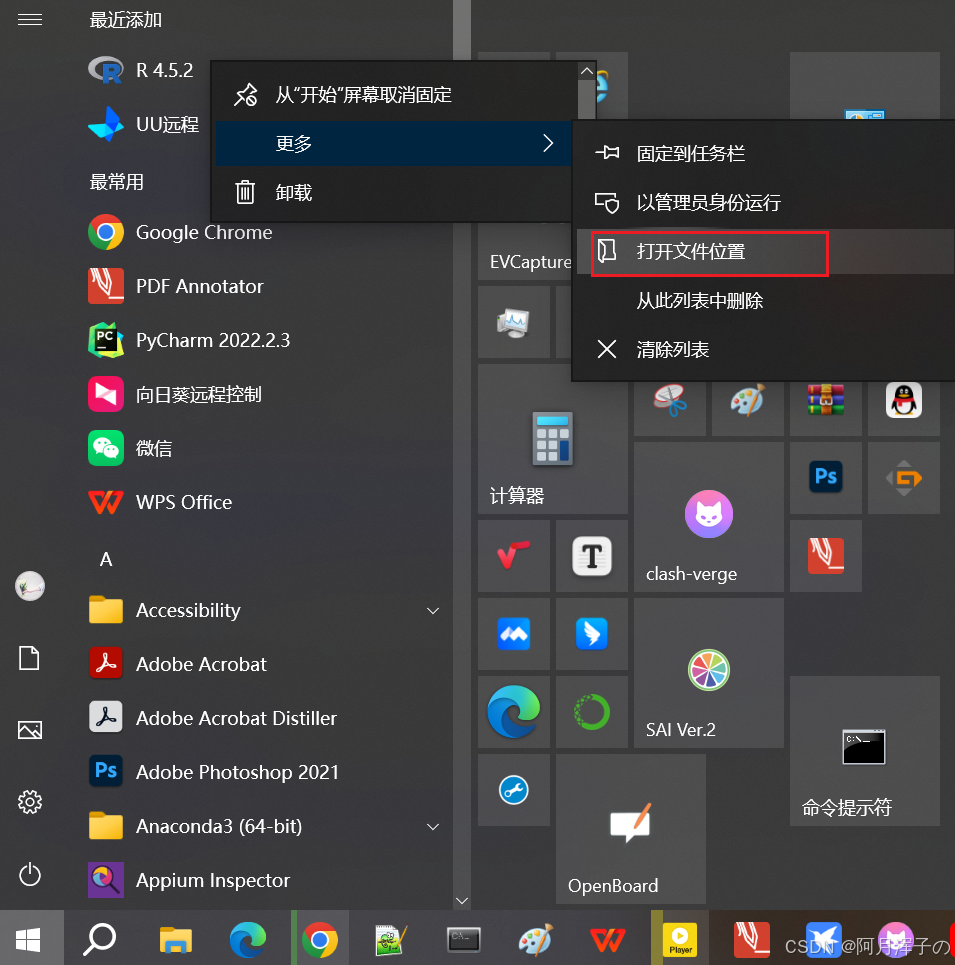Open WPS Office on taskbar
Image resolution: width=955 pixels, height=965 pixels.
point(607,939)
